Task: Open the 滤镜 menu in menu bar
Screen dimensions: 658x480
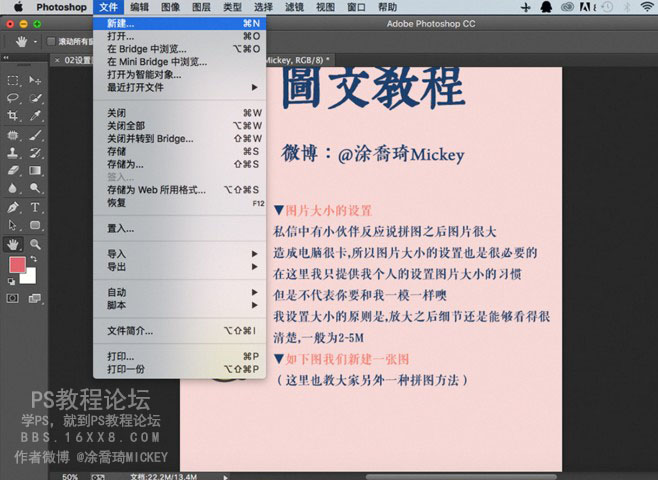Action: click(x=294, y=7)
